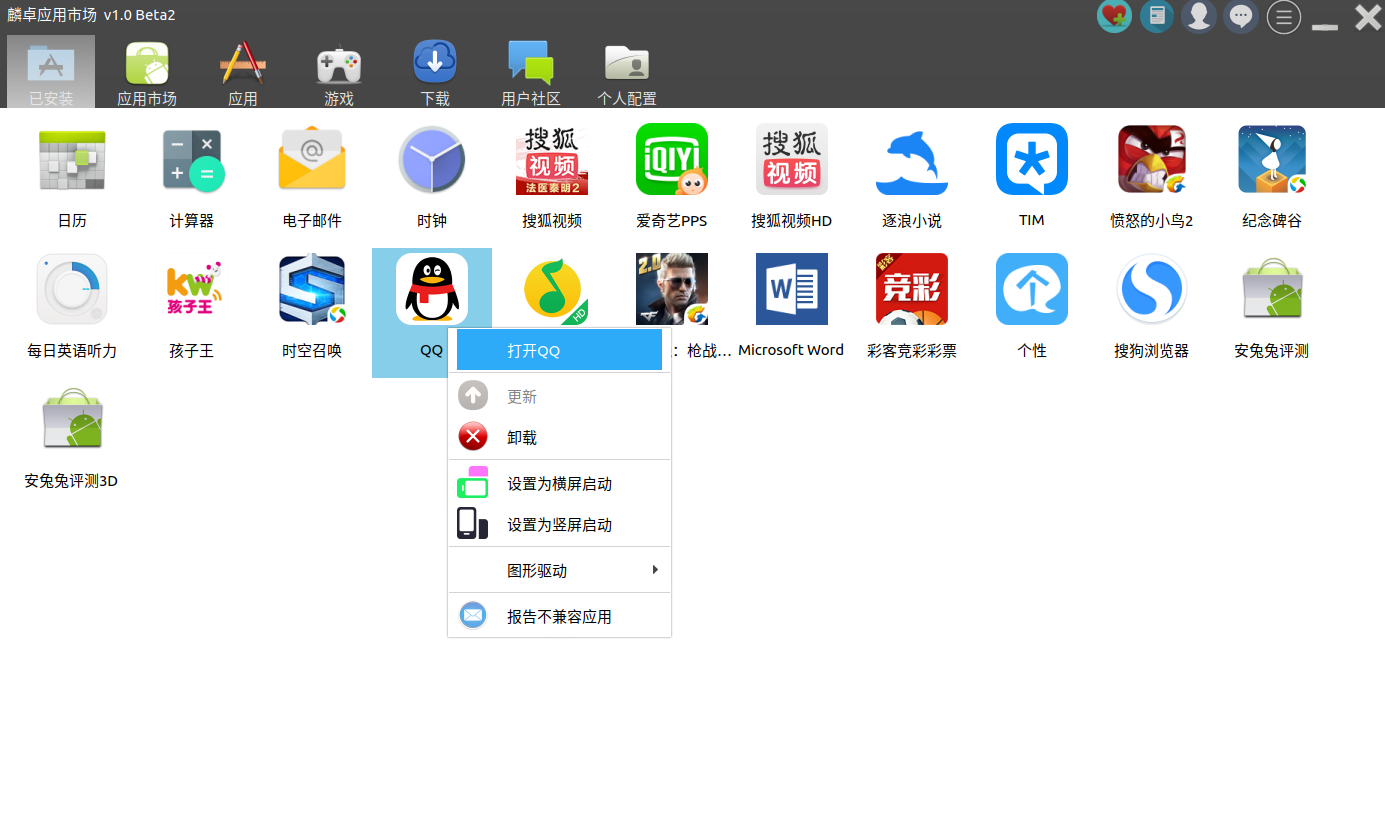The image size is (1385, 816).
Task: Select 更新 in the context menu
Action: 559,396
